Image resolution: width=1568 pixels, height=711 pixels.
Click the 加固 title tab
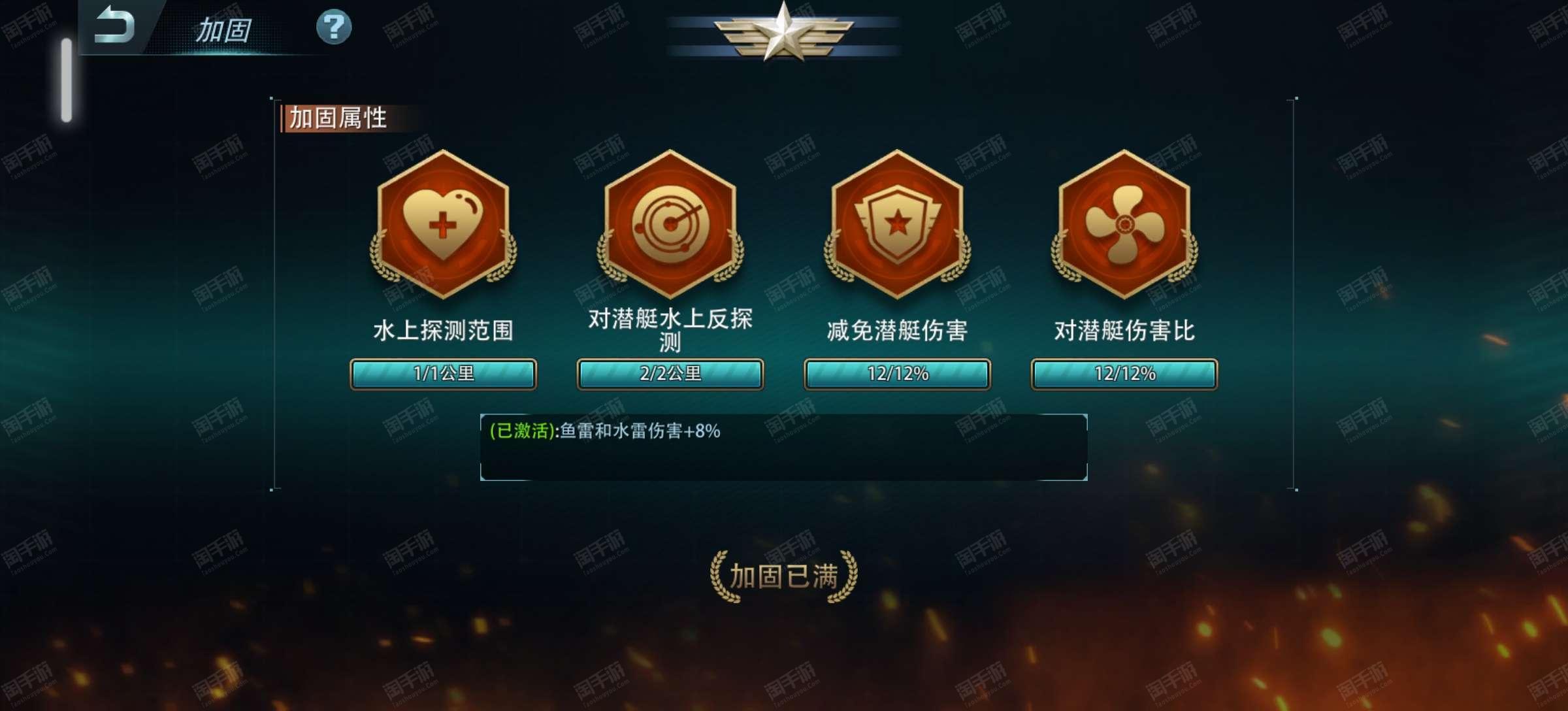[x=223, y=30]
